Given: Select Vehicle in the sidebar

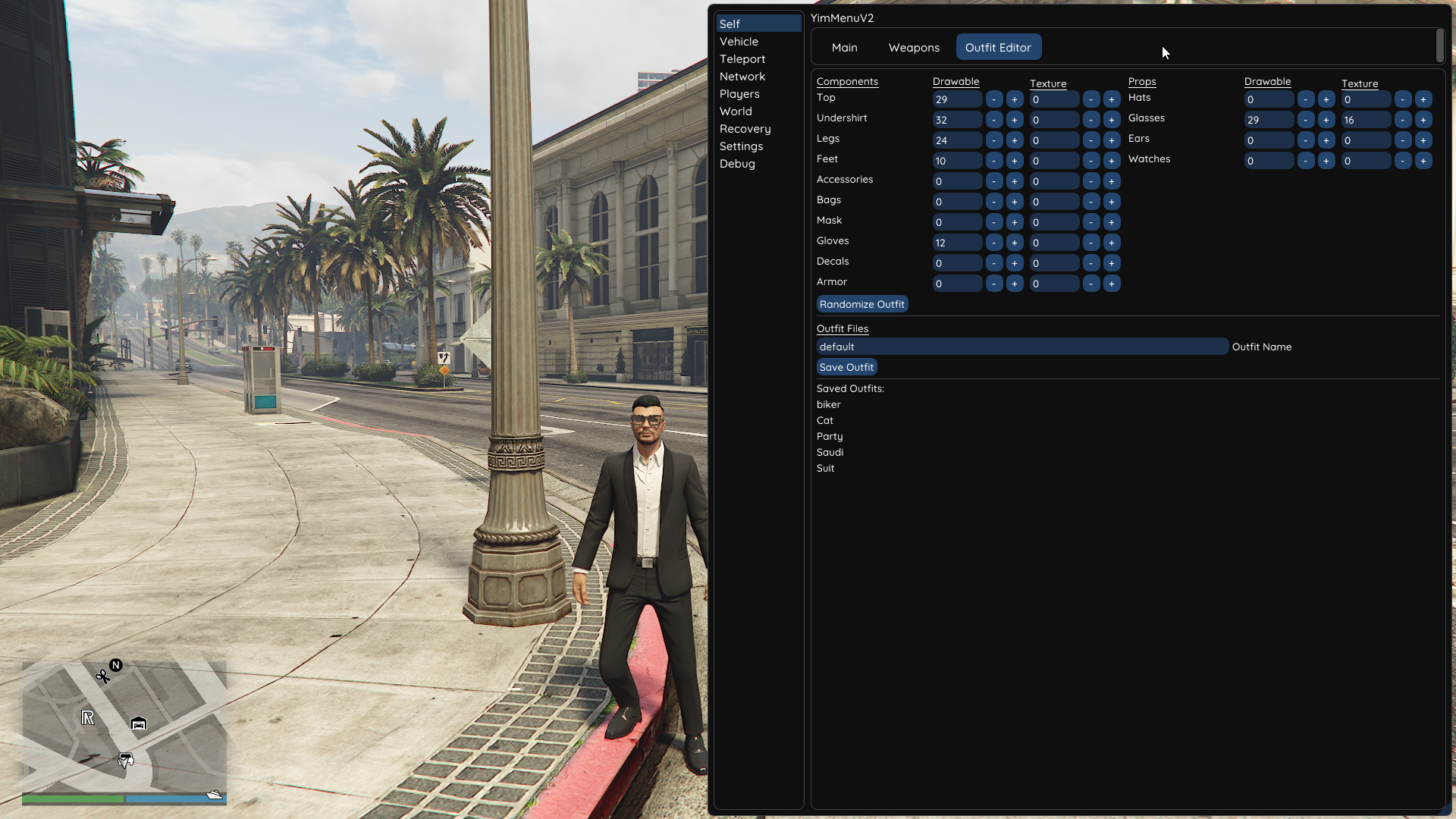Looking at the screenshot, I should 739,42.
